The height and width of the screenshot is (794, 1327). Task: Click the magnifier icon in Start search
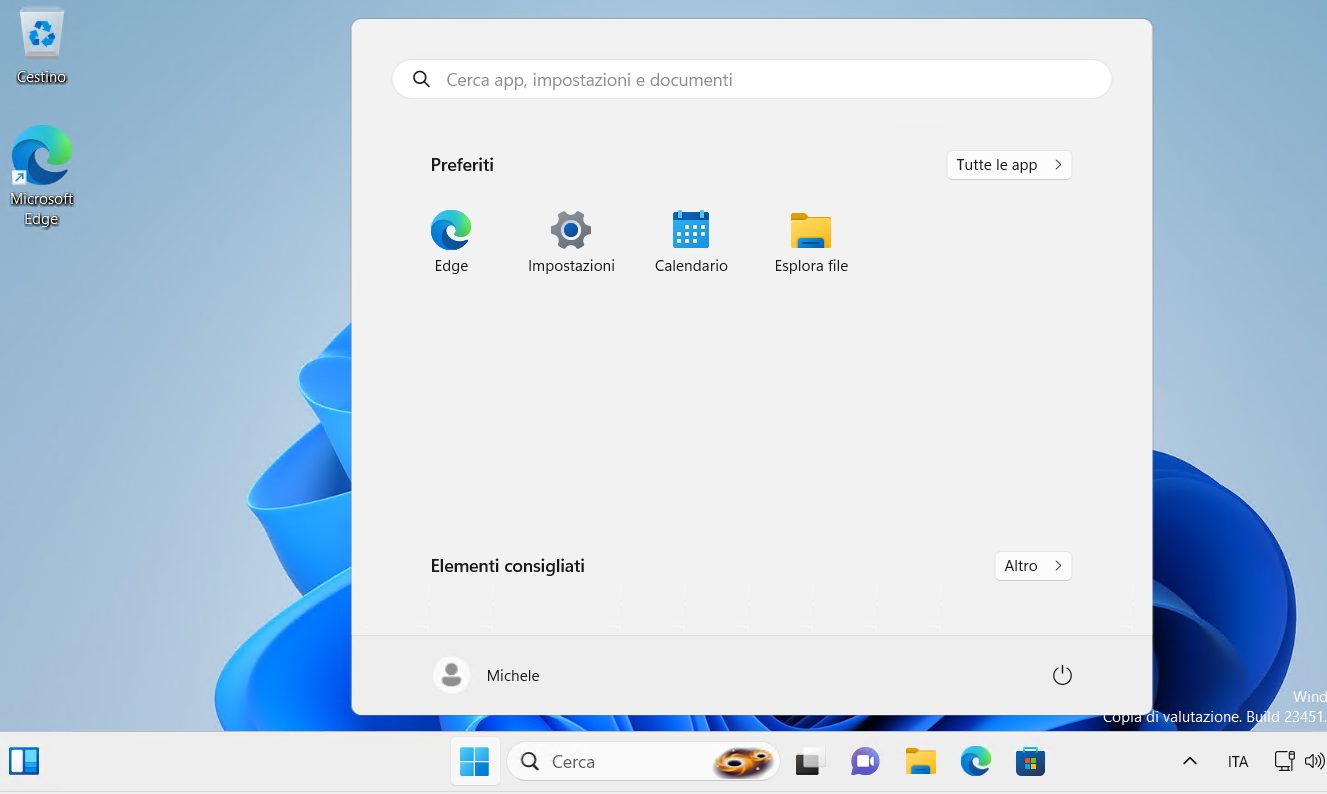[422, 79]
